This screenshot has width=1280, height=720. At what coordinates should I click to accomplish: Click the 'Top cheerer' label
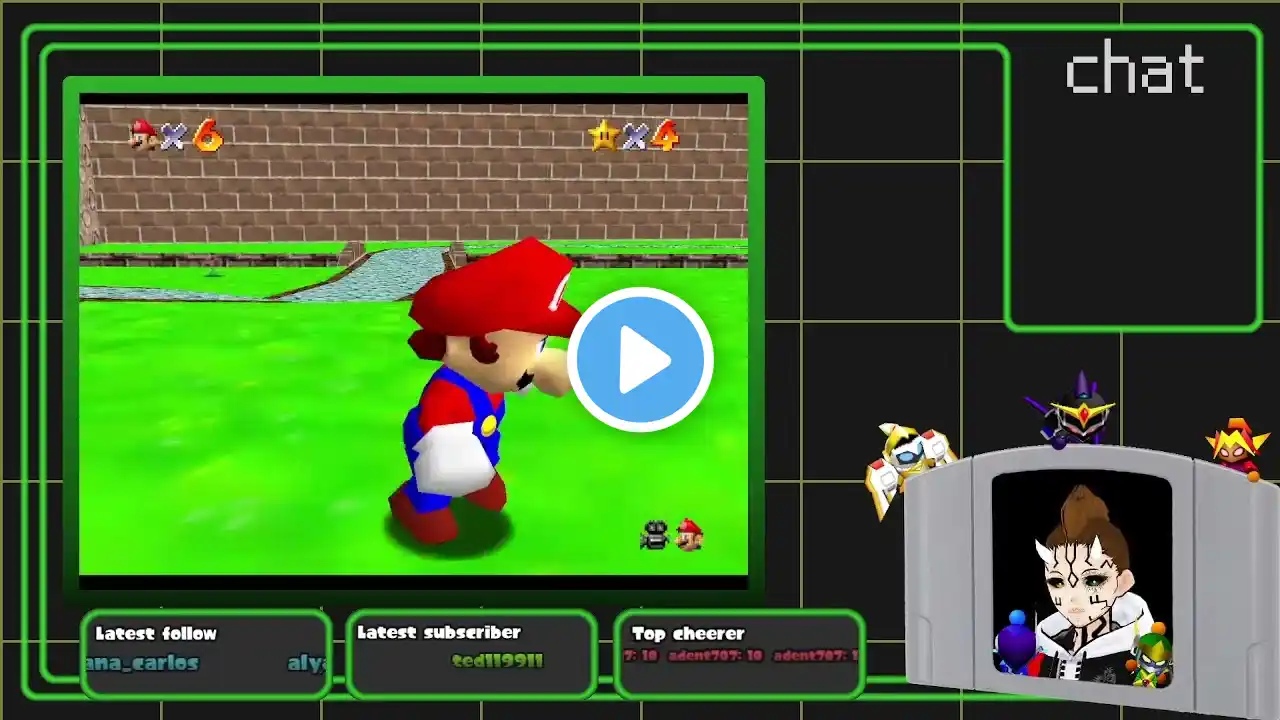tap(688, 633)
